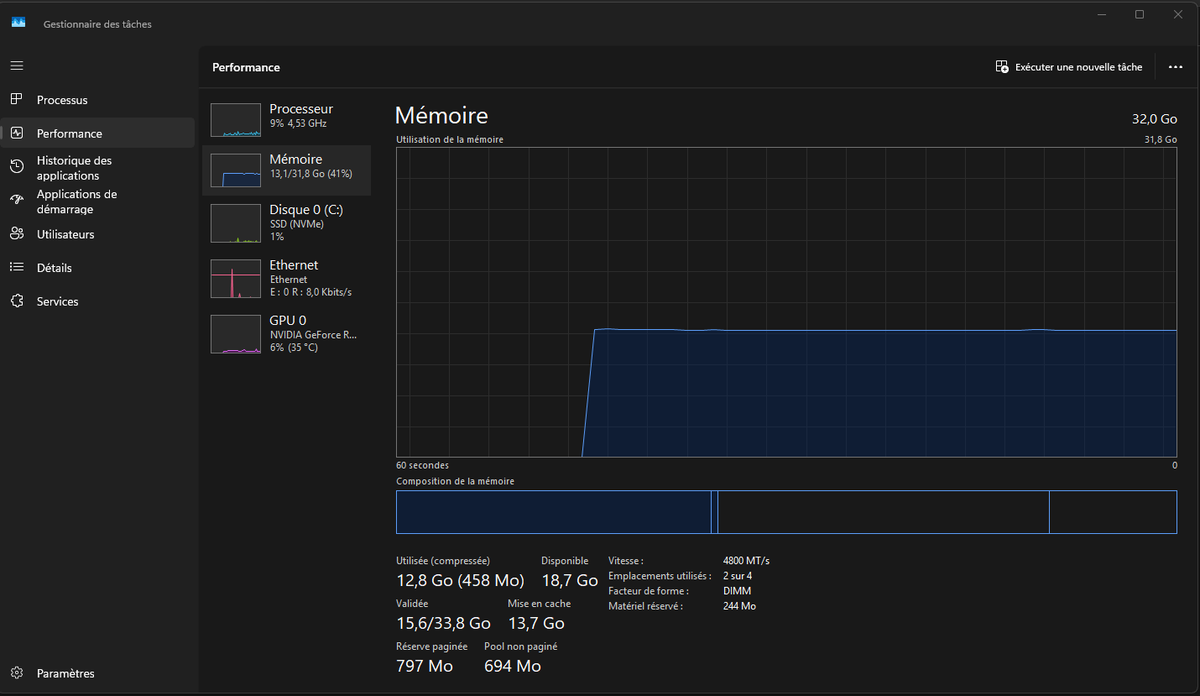Click the Performance header title
This screenshot has height=696, width=1200.
pyautogui.click(x=246, y=67)
